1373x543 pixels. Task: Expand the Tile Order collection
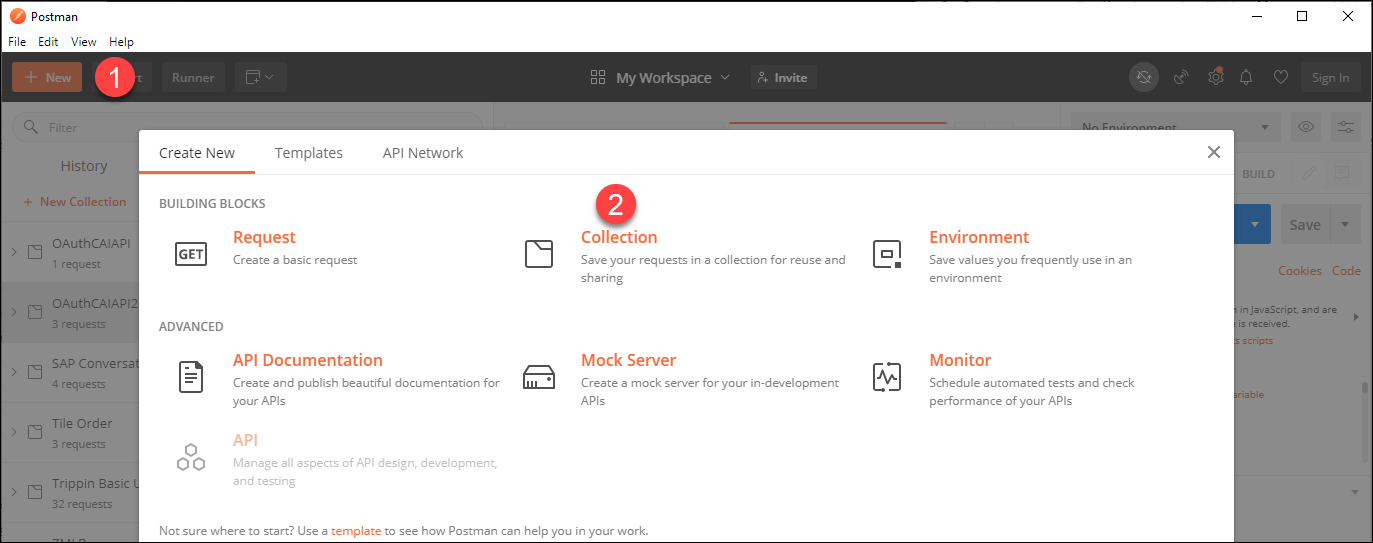(14, 432)
